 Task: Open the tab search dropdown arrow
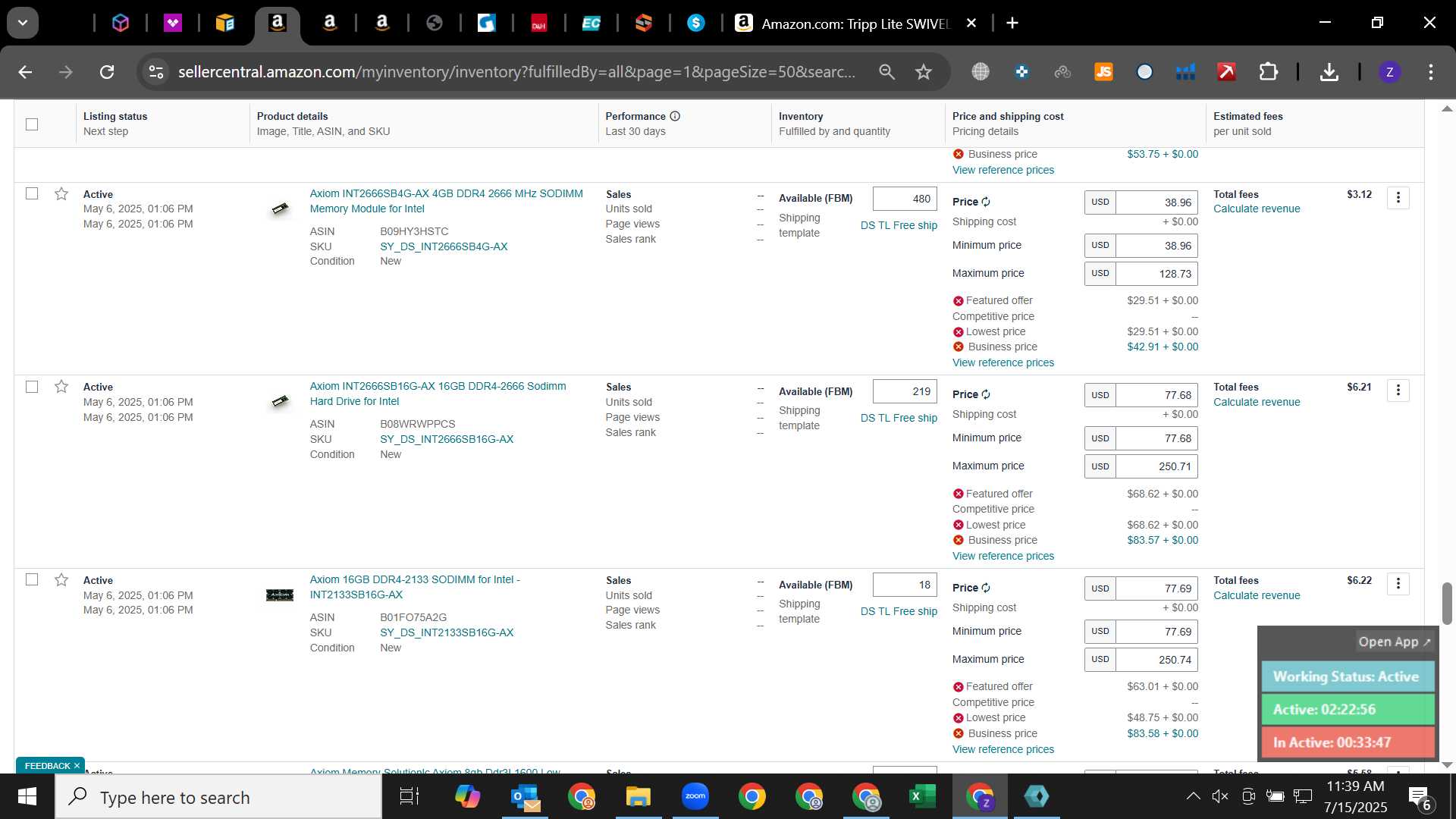pyautogui.click(x=23, y=23)
